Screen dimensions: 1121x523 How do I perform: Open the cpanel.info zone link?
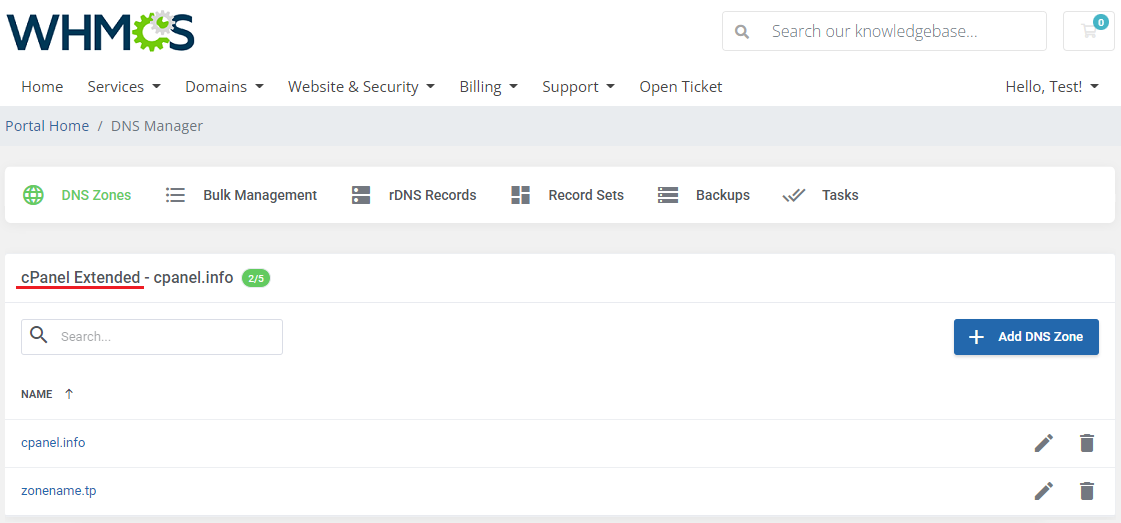(x=53, y=443)
